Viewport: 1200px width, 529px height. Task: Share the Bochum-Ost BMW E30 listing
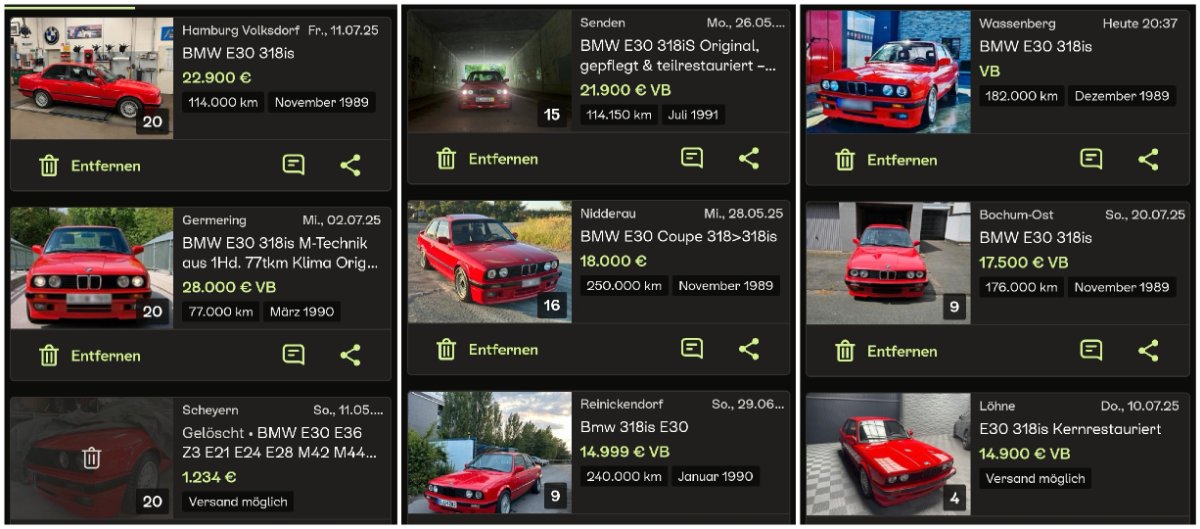(x=1148, y=351)
